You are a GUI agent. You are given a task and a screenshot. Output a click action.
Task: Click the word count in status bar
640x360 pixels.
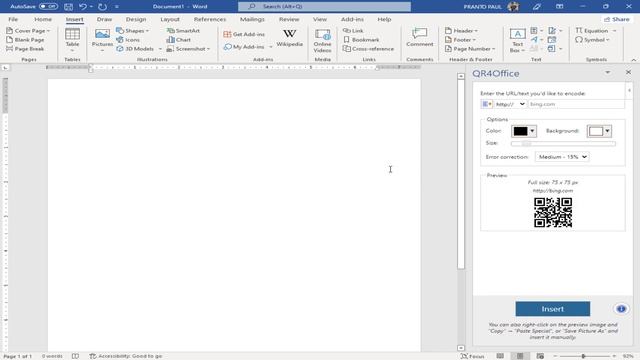coord(52,356)
